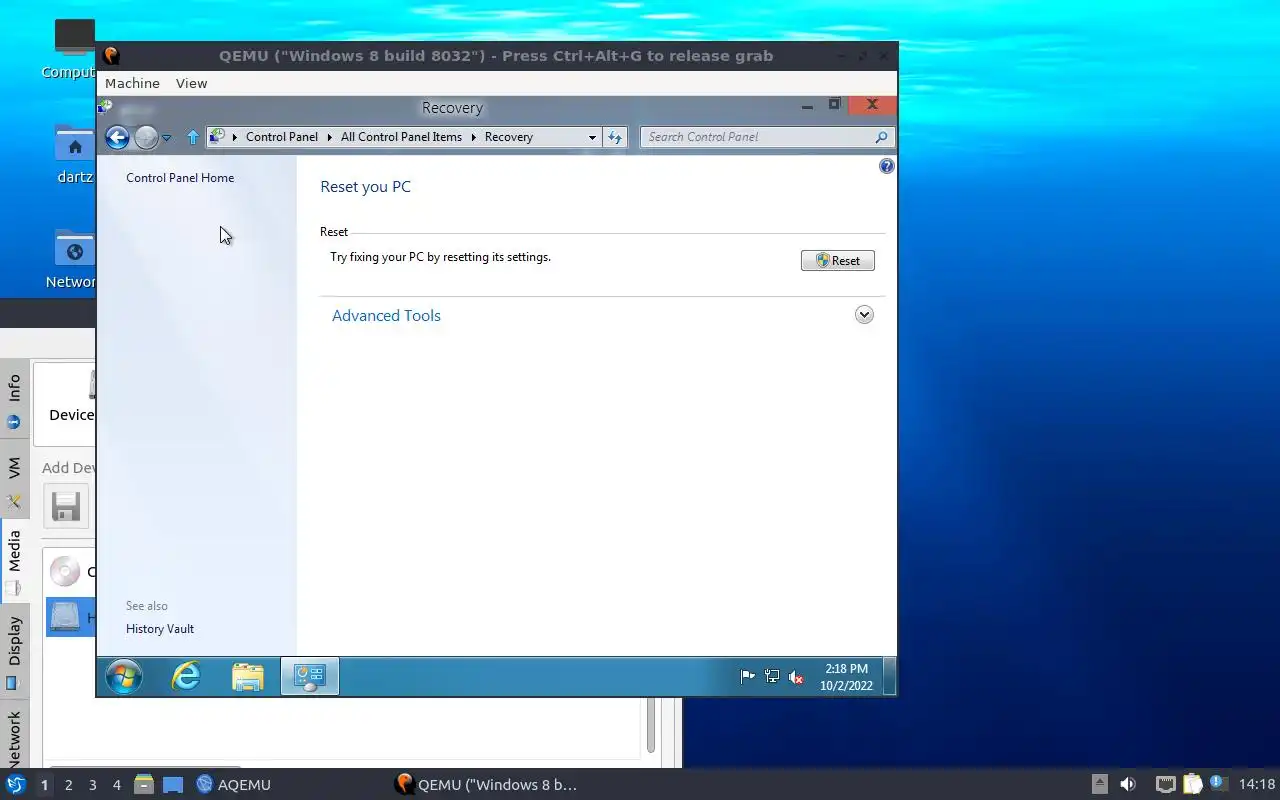Open the address bar history dropdown

pyautogui.click(x=592, y=137)
